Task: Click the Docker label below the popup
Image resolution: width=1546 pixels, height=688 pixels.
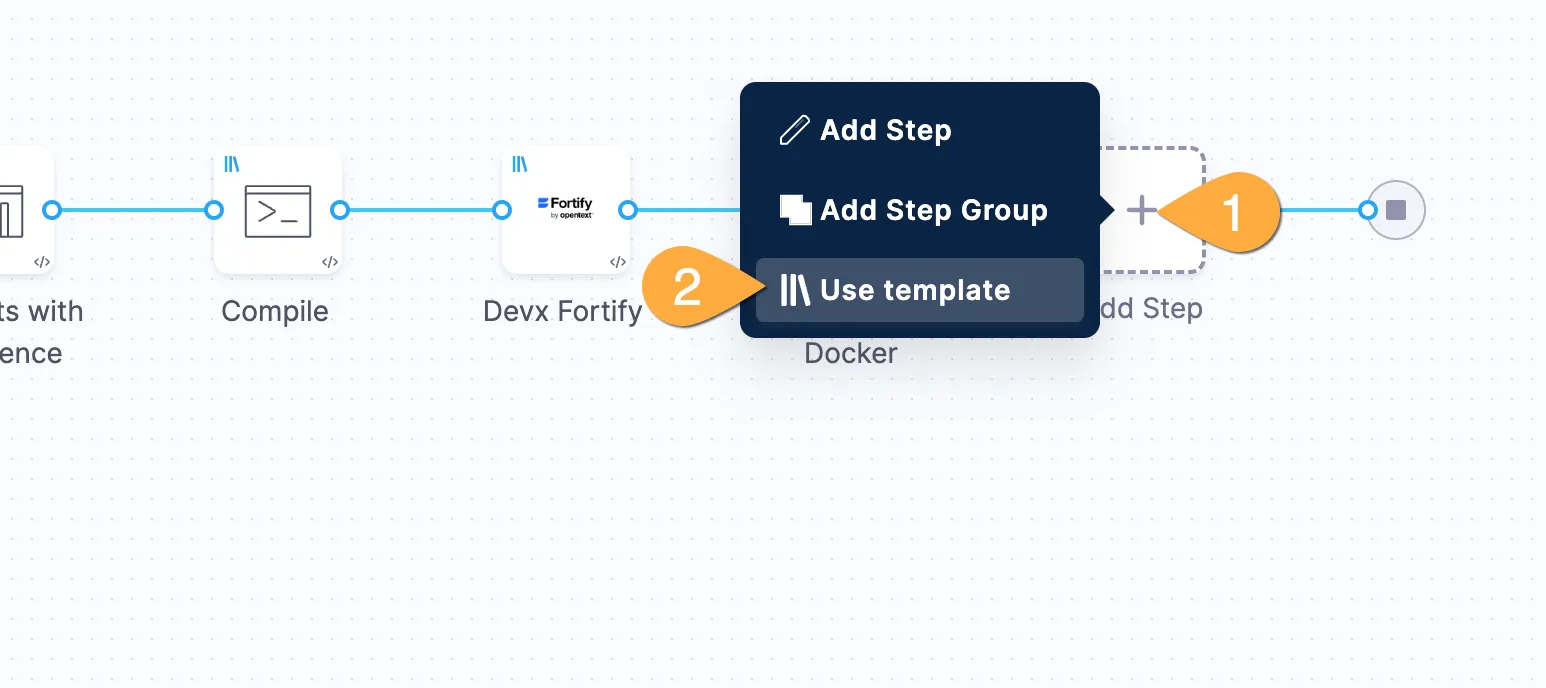Action: [x=851, y=353]
